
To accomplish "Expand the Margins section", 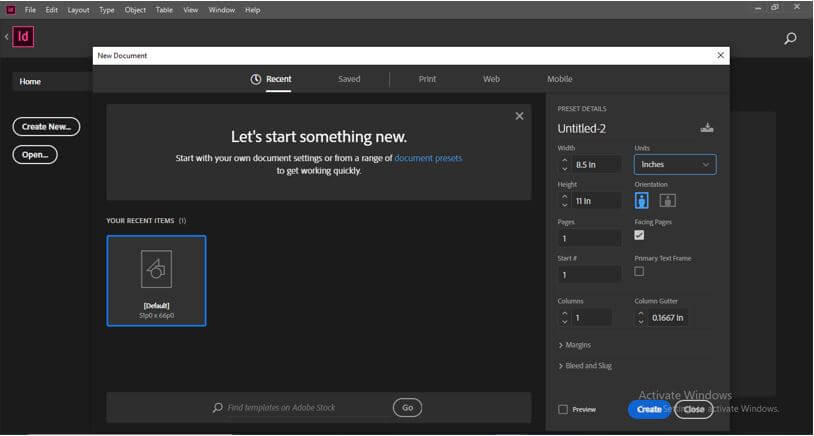I will (574, 345).
